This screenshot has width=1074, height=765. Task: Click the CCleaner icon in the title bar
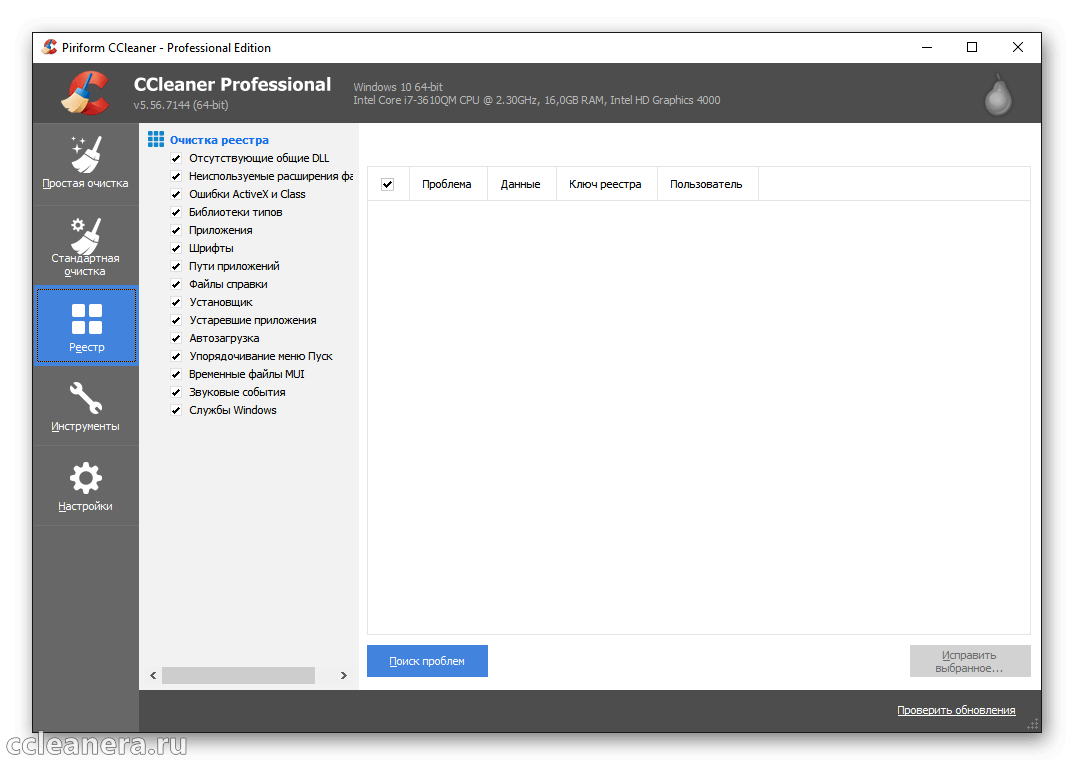[x=49, y=47]
